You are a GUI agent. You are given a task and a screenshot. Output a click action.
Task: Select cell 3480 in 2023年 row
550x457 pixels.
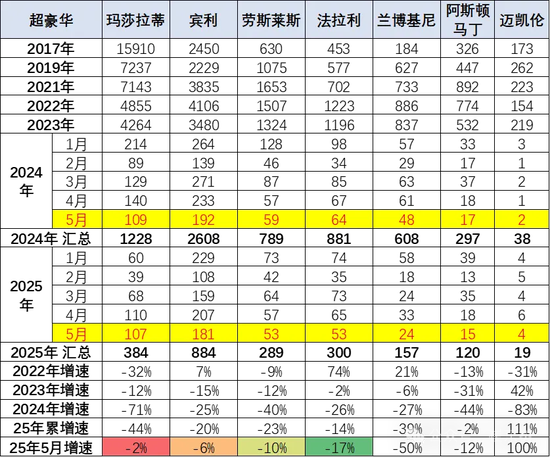[x=203, y=125]
